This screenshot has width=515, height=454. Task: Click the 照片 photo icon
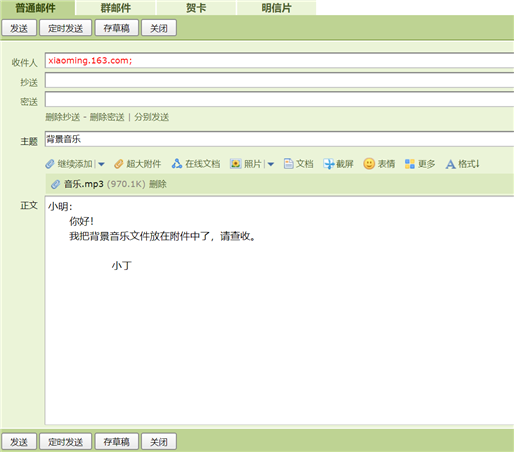(x=235, y=164)
